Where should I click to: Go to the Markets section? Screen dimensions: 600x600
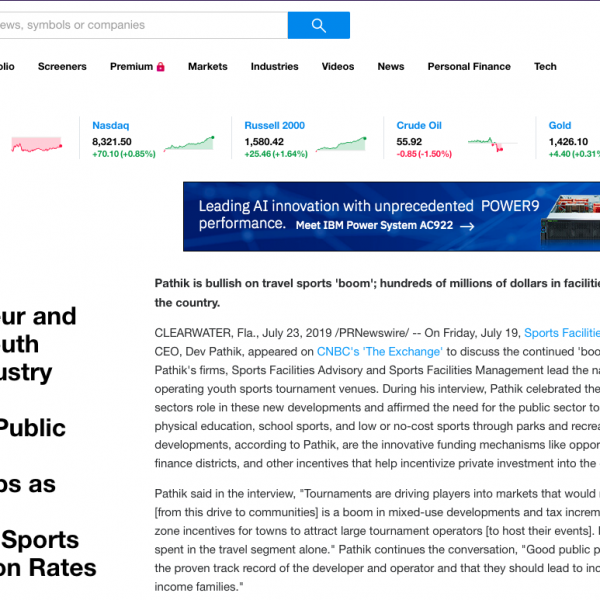208,67
